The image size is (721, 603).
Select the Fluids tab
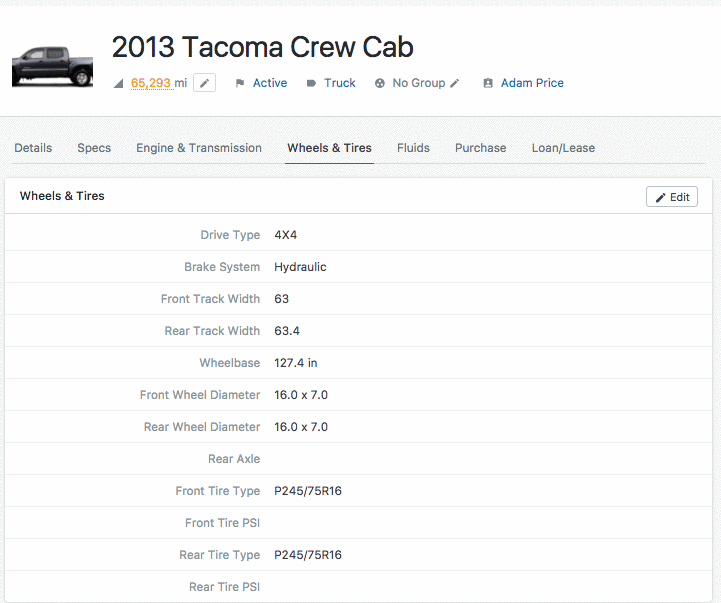click(x=413, y=148)
